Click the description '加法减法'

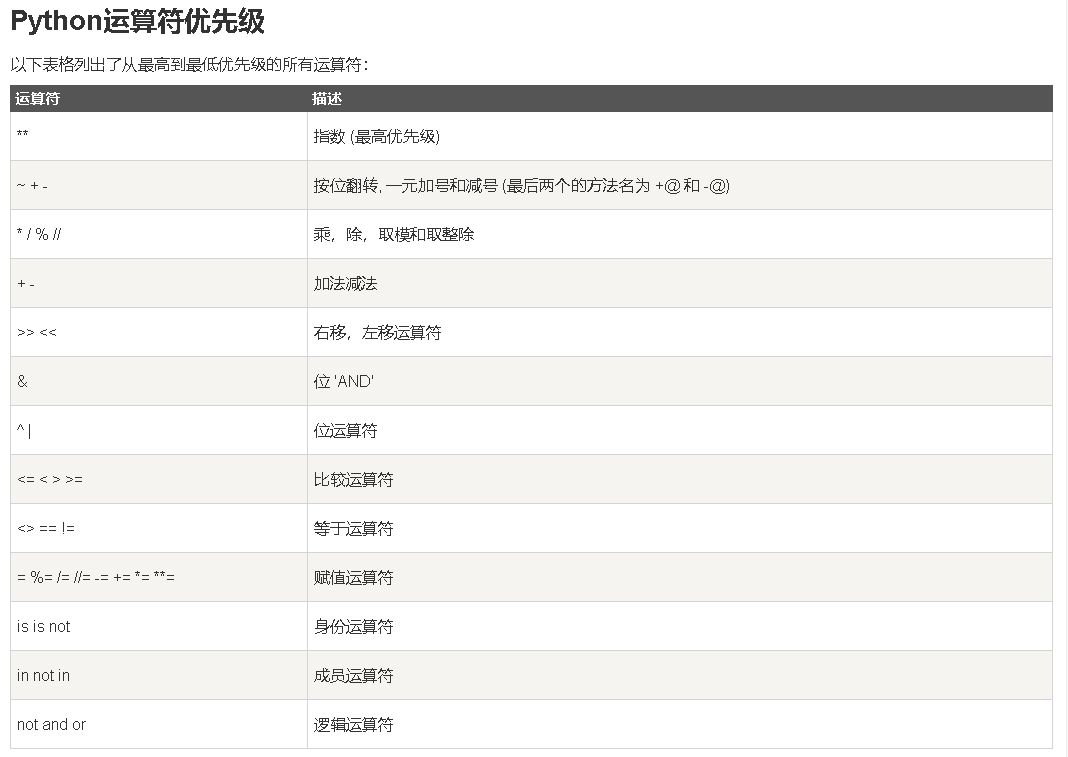coord(345,283)
